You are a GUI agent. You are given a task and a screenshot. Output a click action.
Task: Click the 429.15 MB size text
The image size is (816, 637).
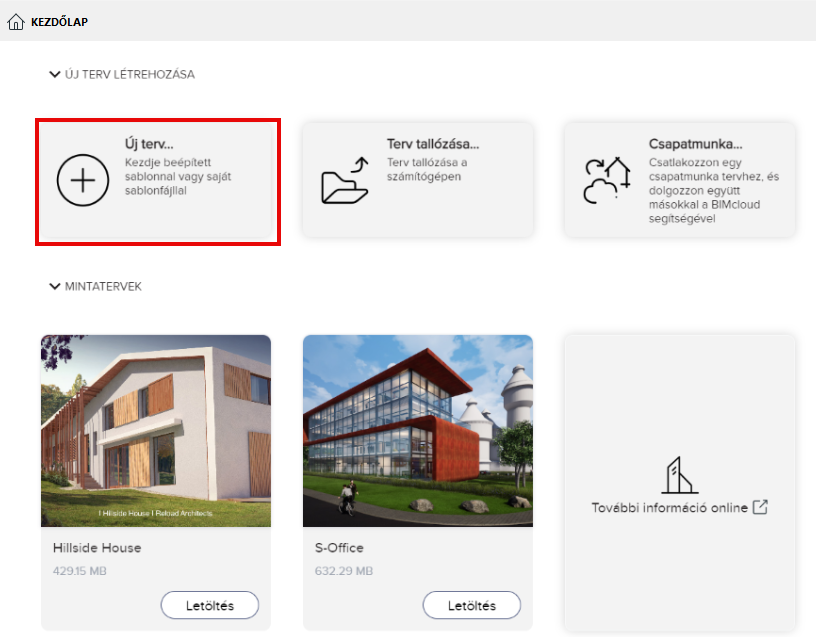[x=80, y=571]
